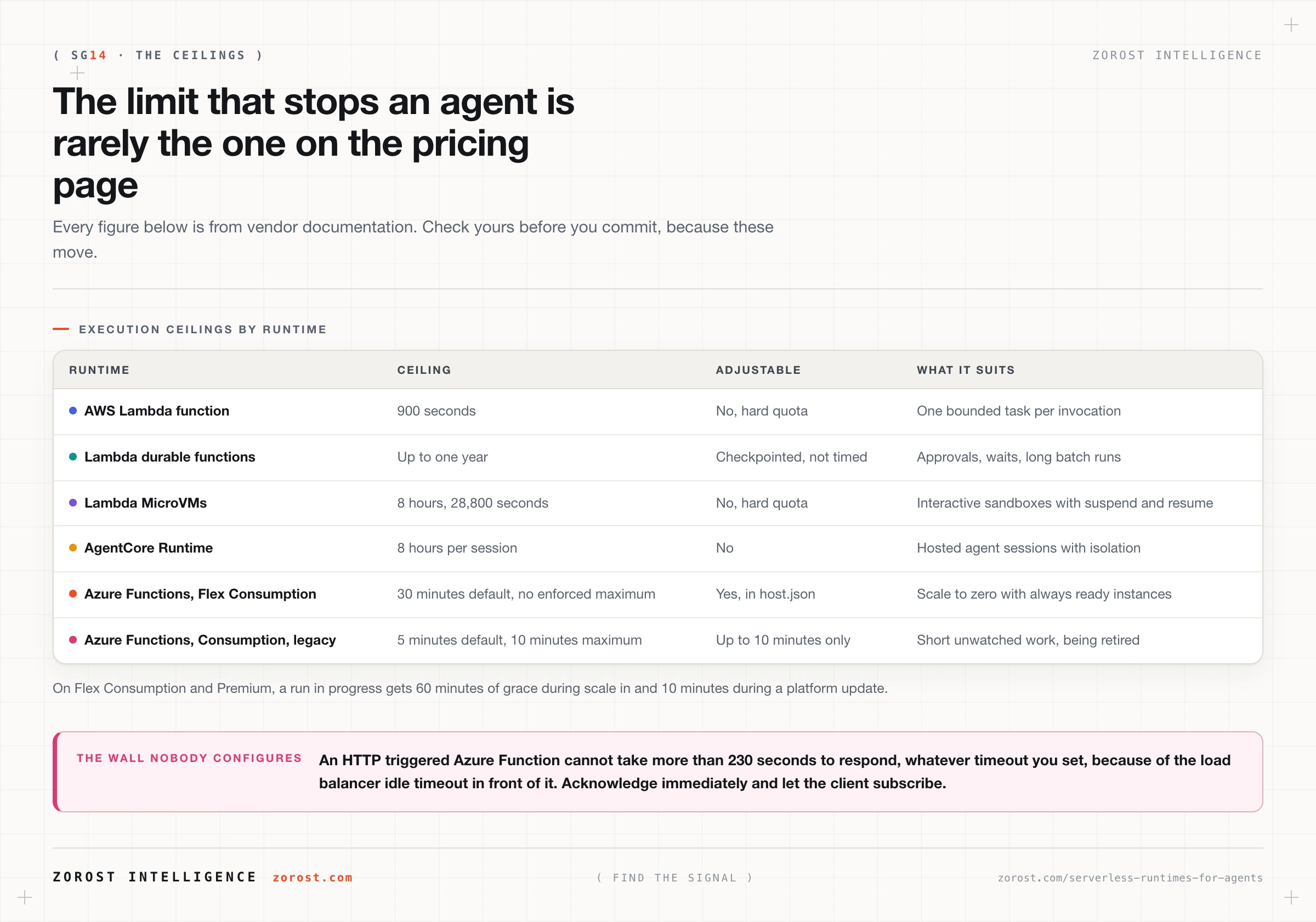
Task: Click 'One bounded task per invocation' cell
Action: click(1018, 411)
